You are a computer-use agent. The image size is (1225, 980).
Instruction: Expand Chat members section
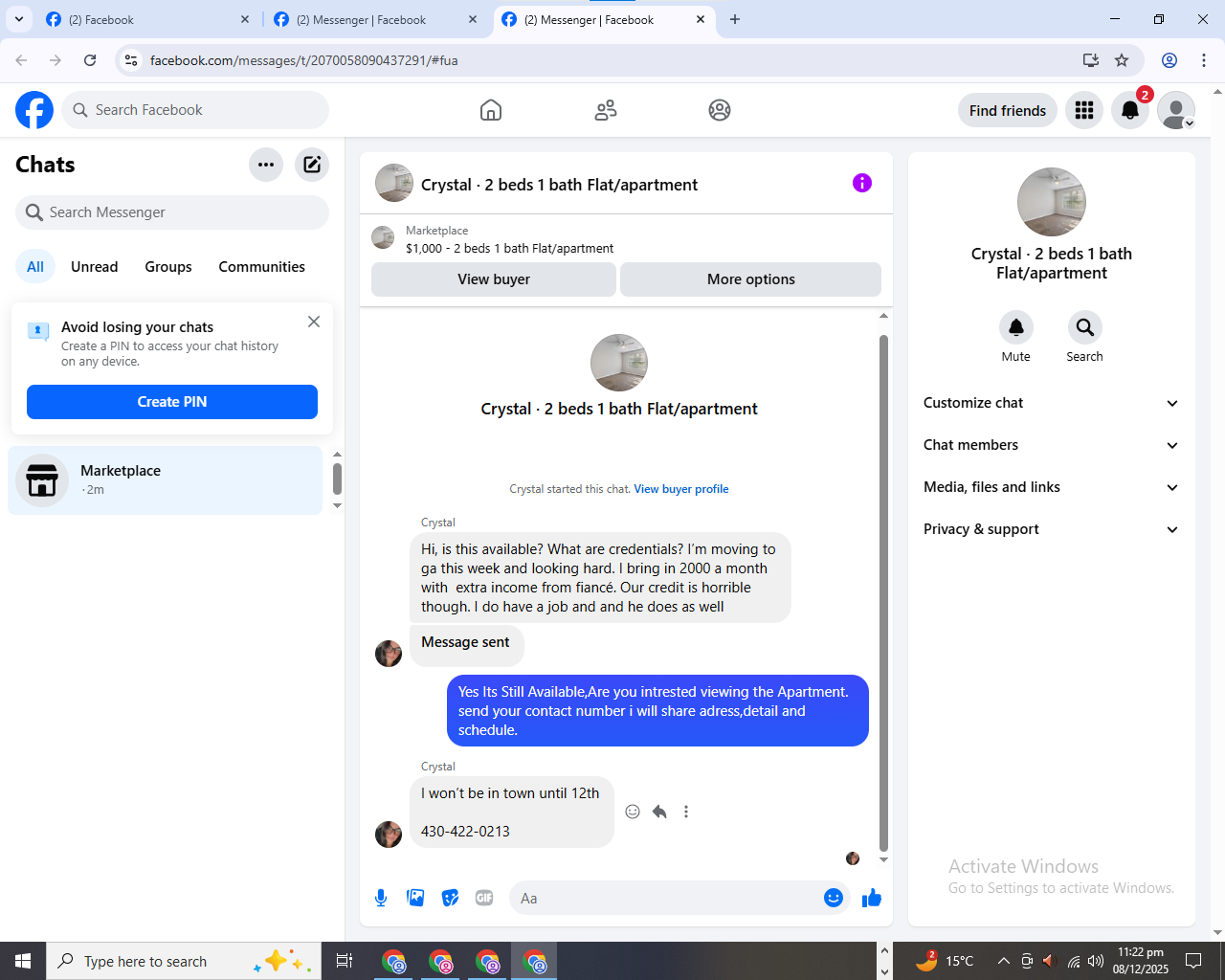[1051, 445]
